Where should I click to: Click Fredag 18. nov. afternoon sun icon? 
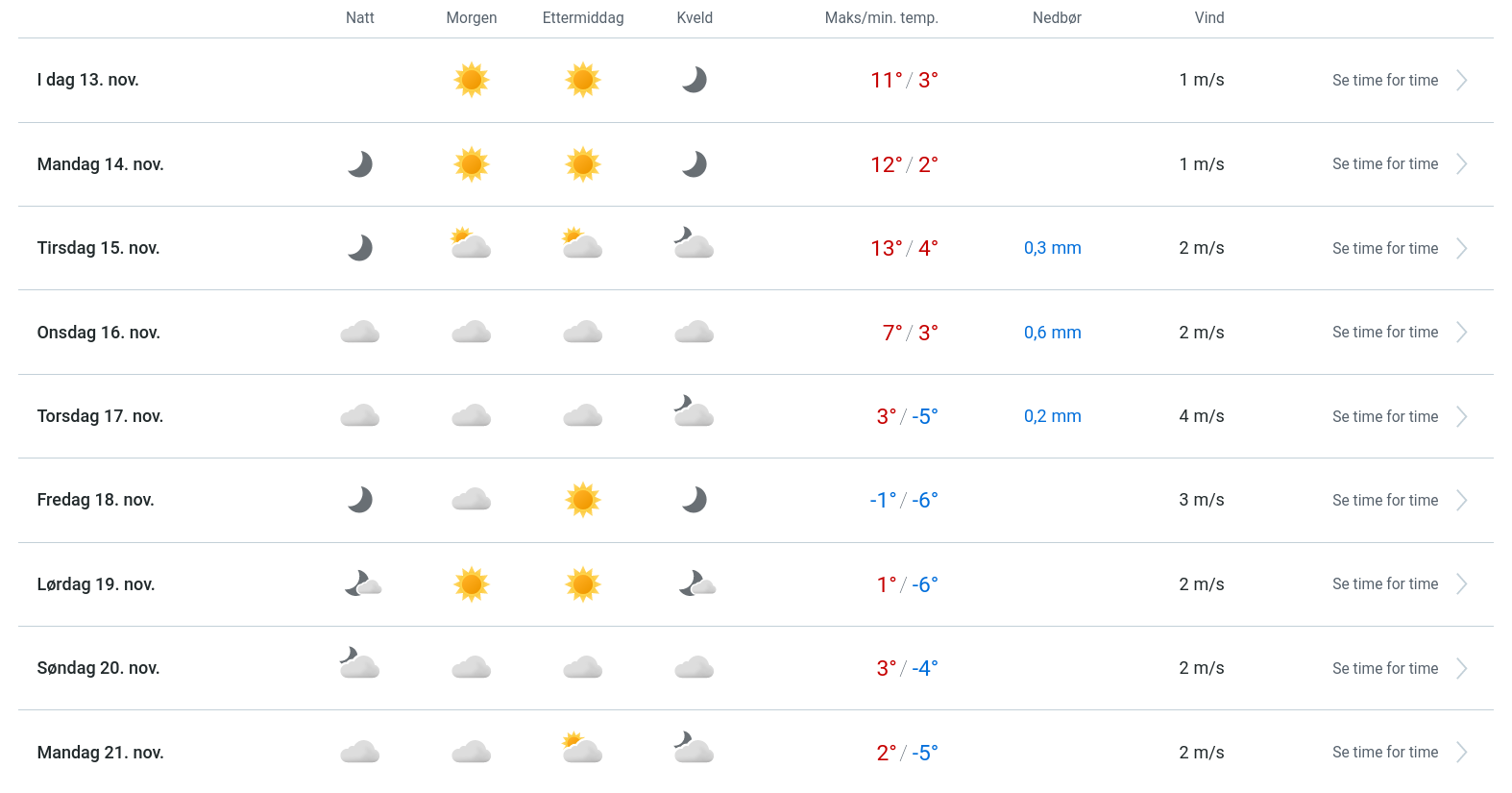point(583,500)
